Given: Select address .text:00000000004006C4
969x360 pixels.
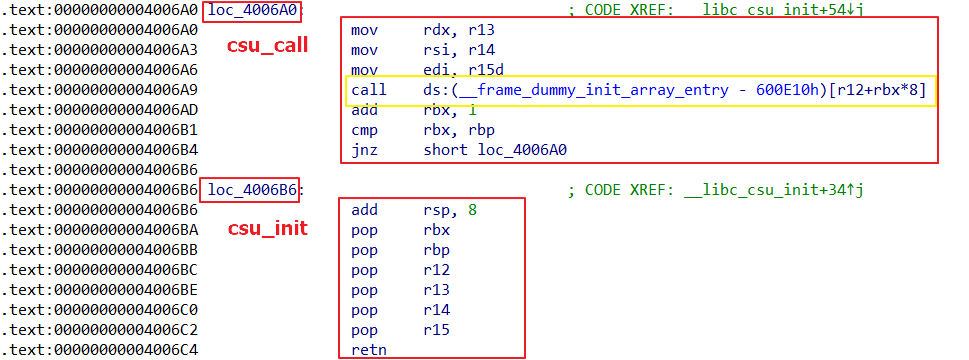Looking at the screenshot, I should (x=100, y=350).
